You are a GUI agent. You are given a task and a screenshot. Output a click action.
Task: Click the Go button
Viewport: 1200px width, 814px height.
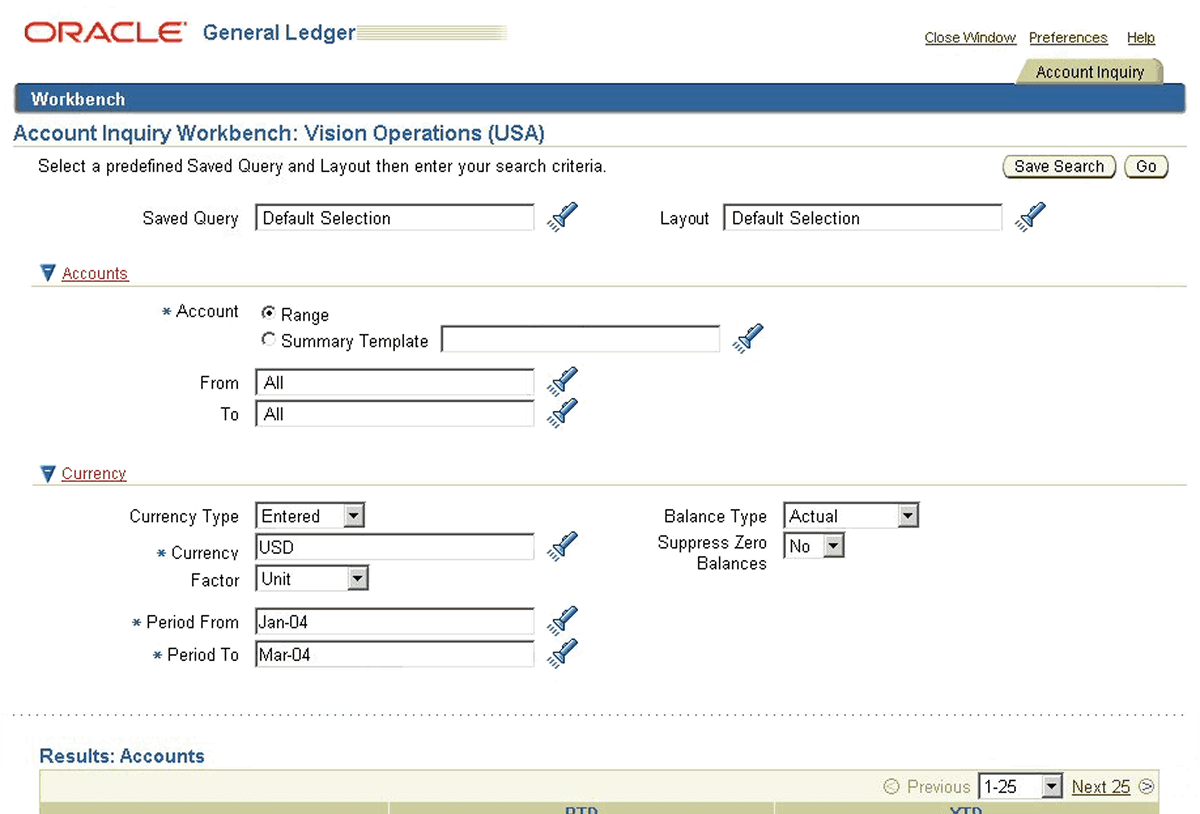click(x=1146, y=166)
